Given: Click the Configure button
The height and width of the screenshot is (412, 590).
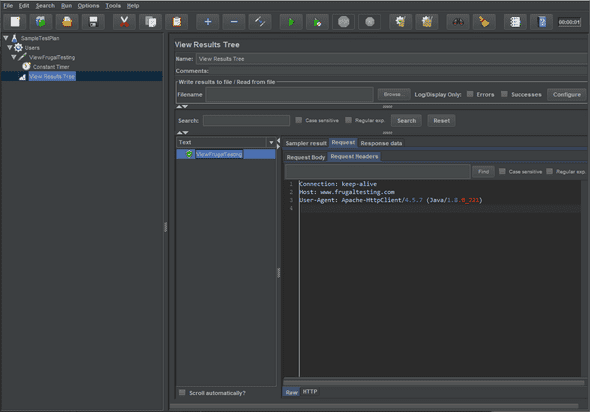Looking at the screenshot, I should point(567,94).
